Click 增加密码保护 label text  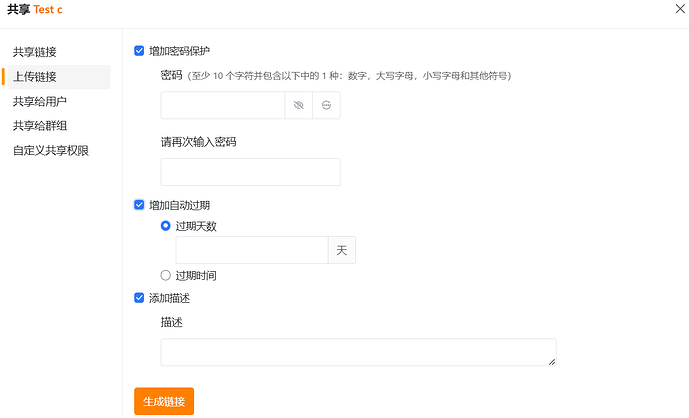click(179, 51)
